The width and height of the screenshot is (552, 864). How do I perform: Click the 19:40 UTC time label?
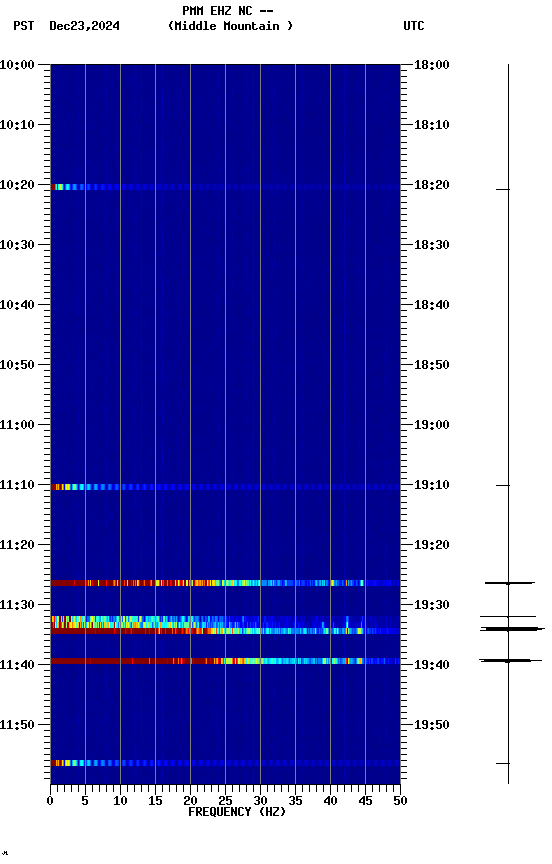tap(432, 665)
